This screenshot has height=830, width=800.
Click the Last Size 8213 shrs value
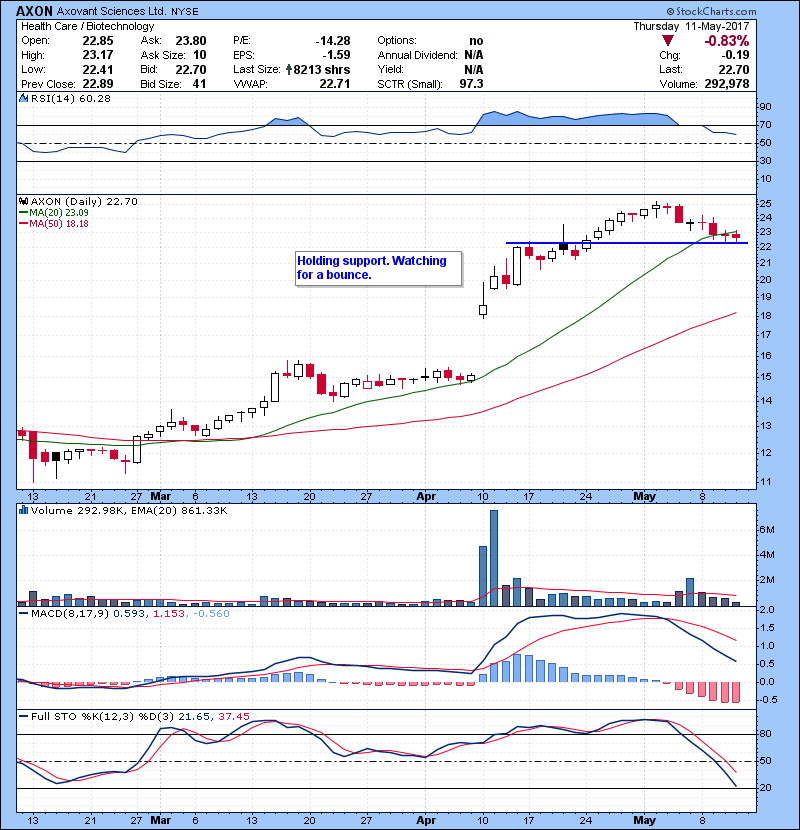[321, 69]
